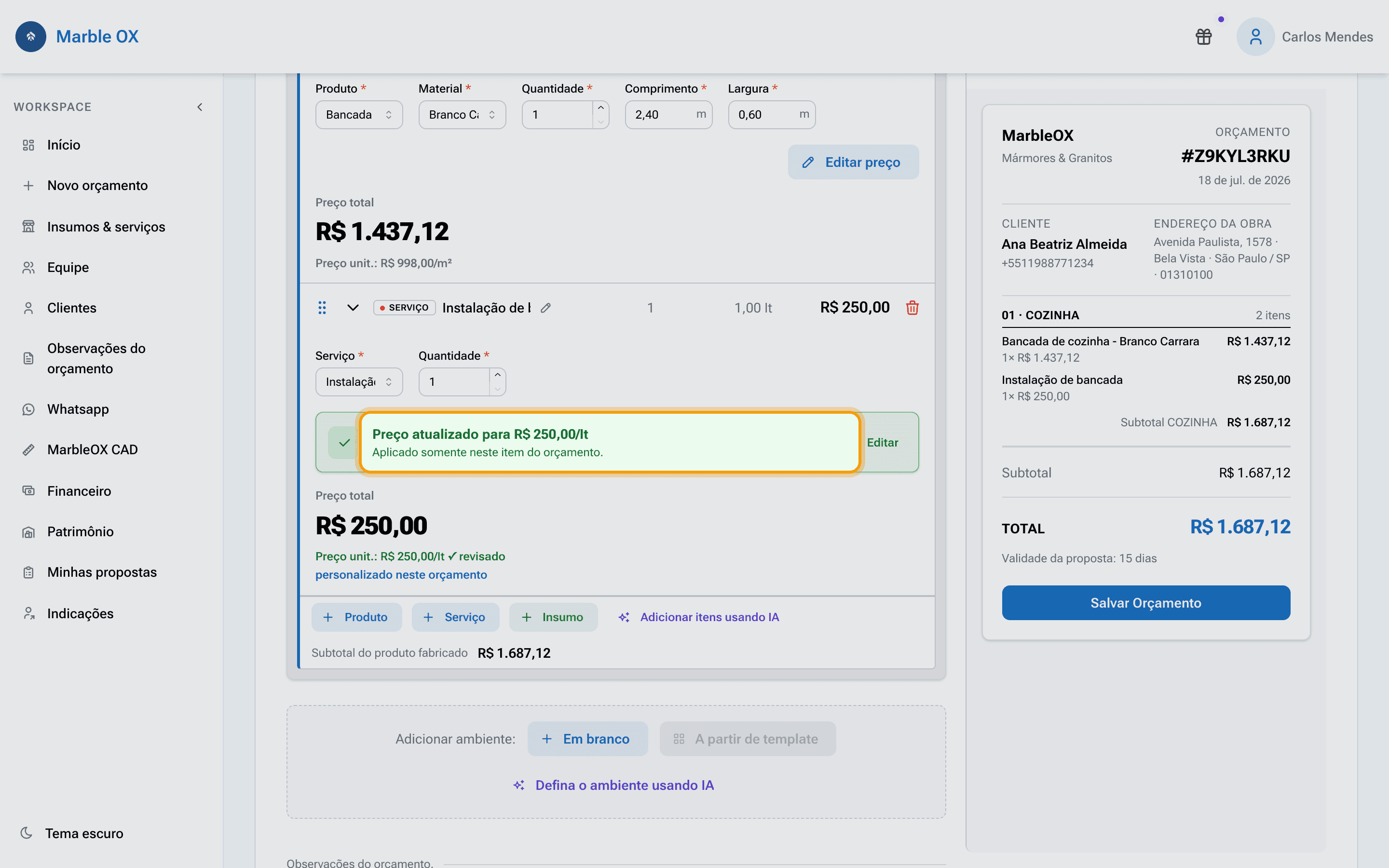Screen dimensions: 1389x868
Task: Click the Indicações referral icon
Action: pyautogui.click(x=28, y=614)
